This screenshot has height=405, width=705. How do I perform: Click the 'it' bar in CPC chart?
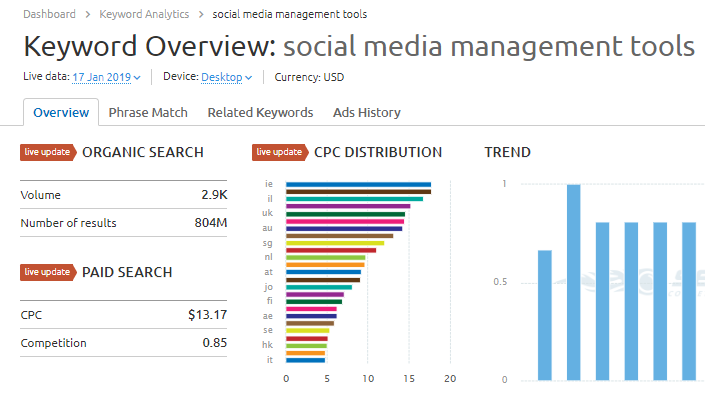pos(305,359)
